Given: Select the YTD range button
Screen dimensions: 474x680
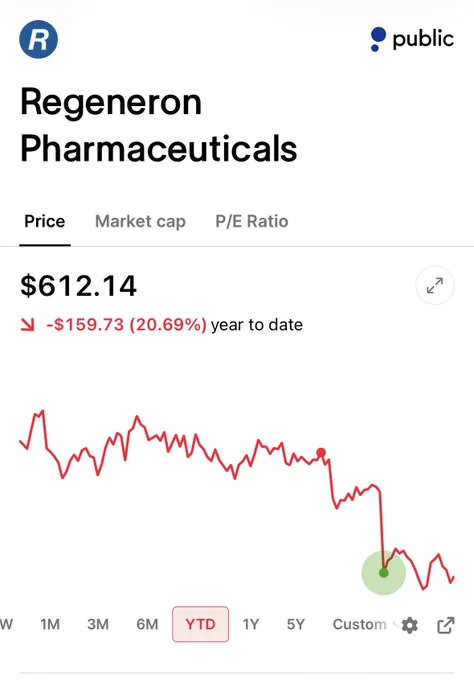Looking at the screenshot, I should coord(200,624).
